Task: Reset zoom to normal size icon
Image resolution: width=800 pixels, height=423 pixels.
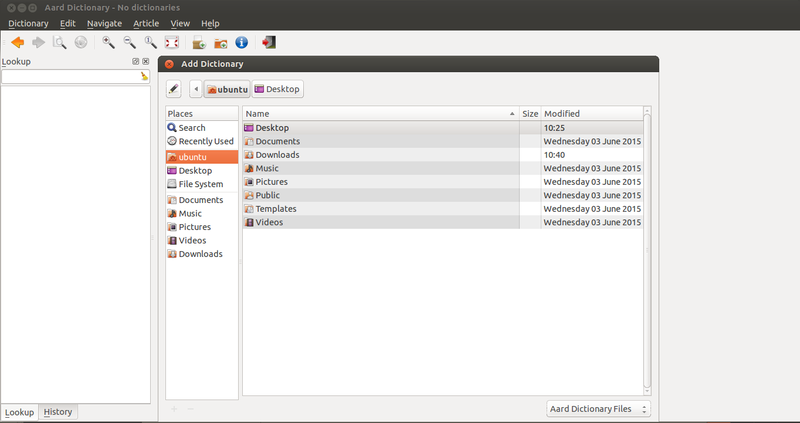Action: pos(151,42)
